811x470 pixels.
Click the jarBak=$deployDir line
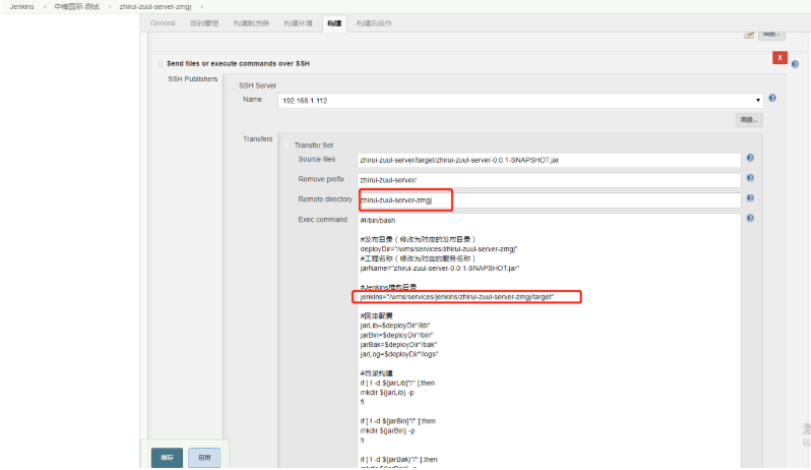(x=398, y=344)
